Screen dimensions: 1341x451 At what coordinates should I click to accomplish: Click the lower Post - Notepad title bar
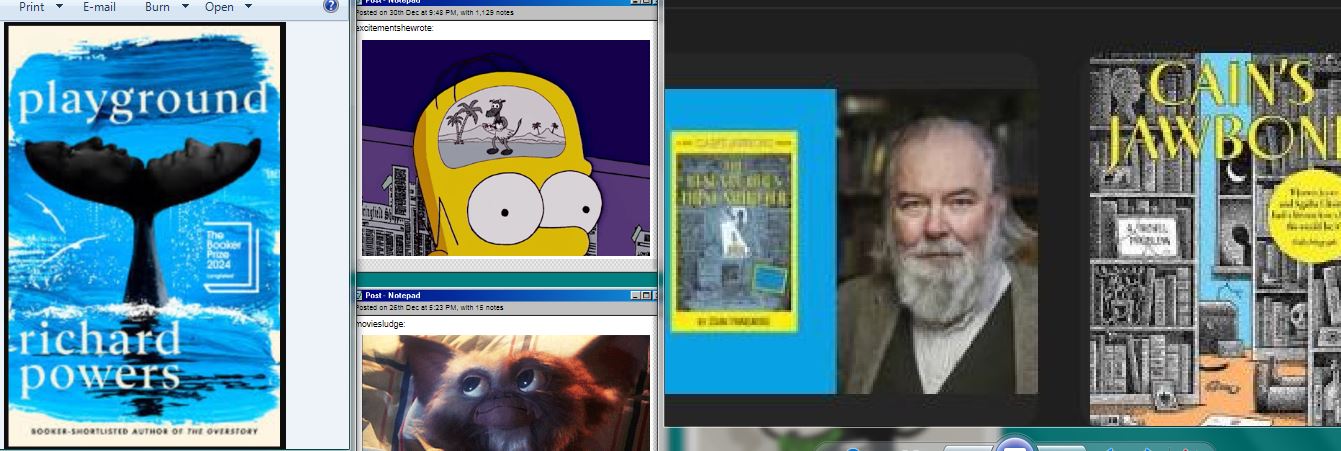[505, 295]
